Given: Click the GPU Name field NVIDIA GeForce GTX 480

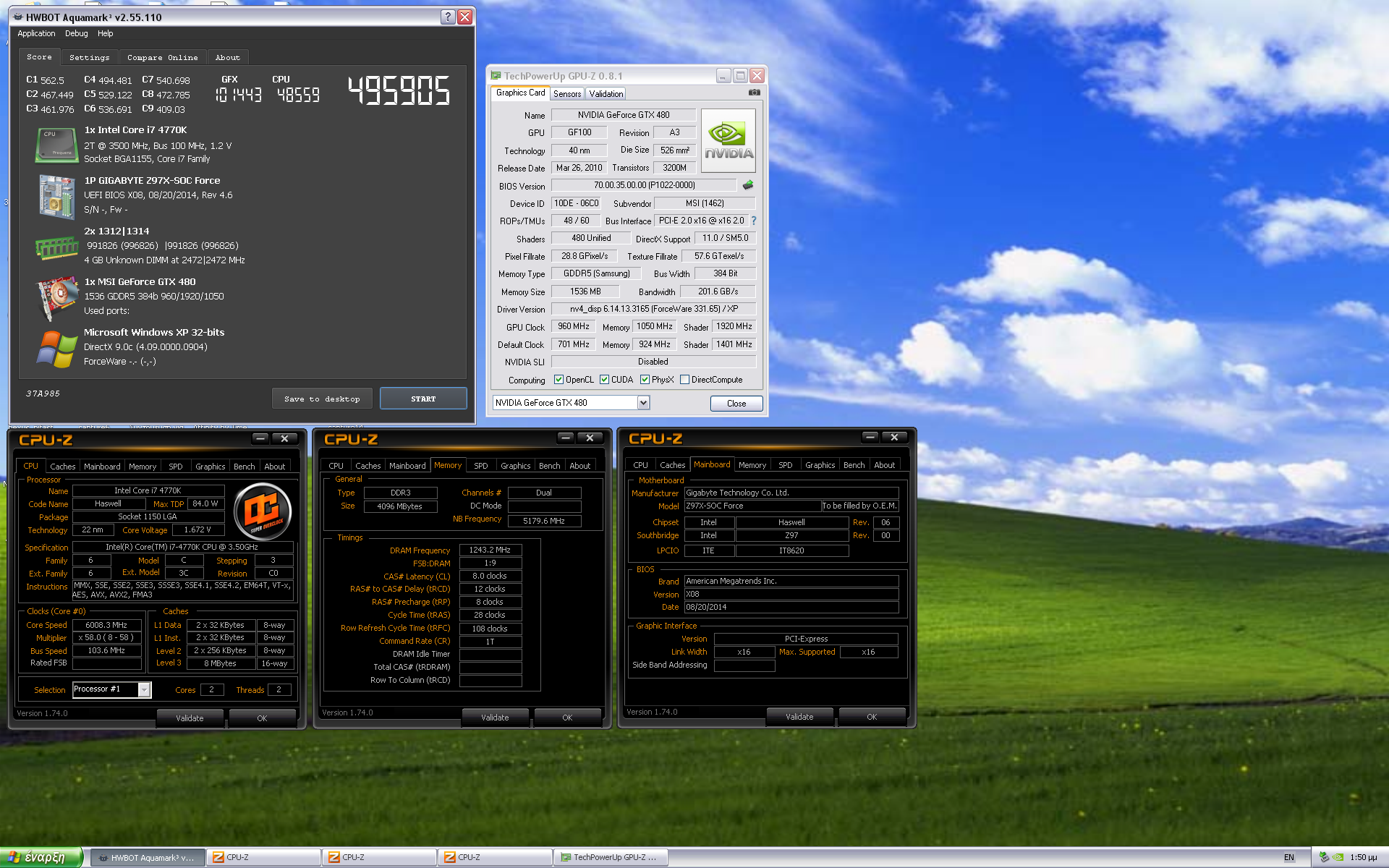Looking at the screenshot, I should click(624, 115).
